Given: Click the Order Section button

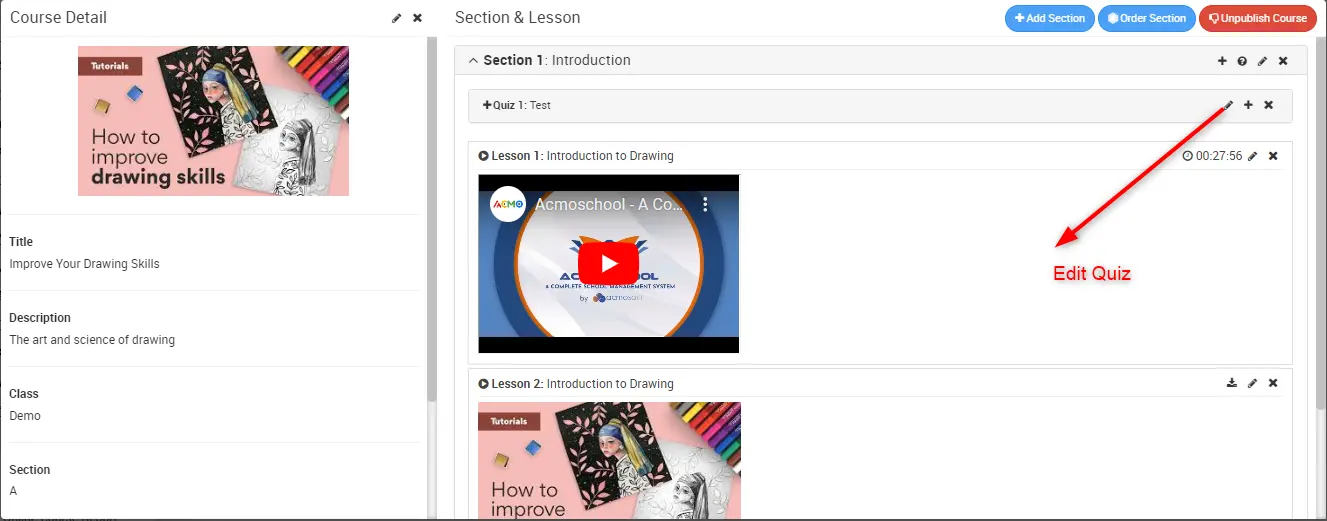Looking at the screenshot, I should point(1147,18).
